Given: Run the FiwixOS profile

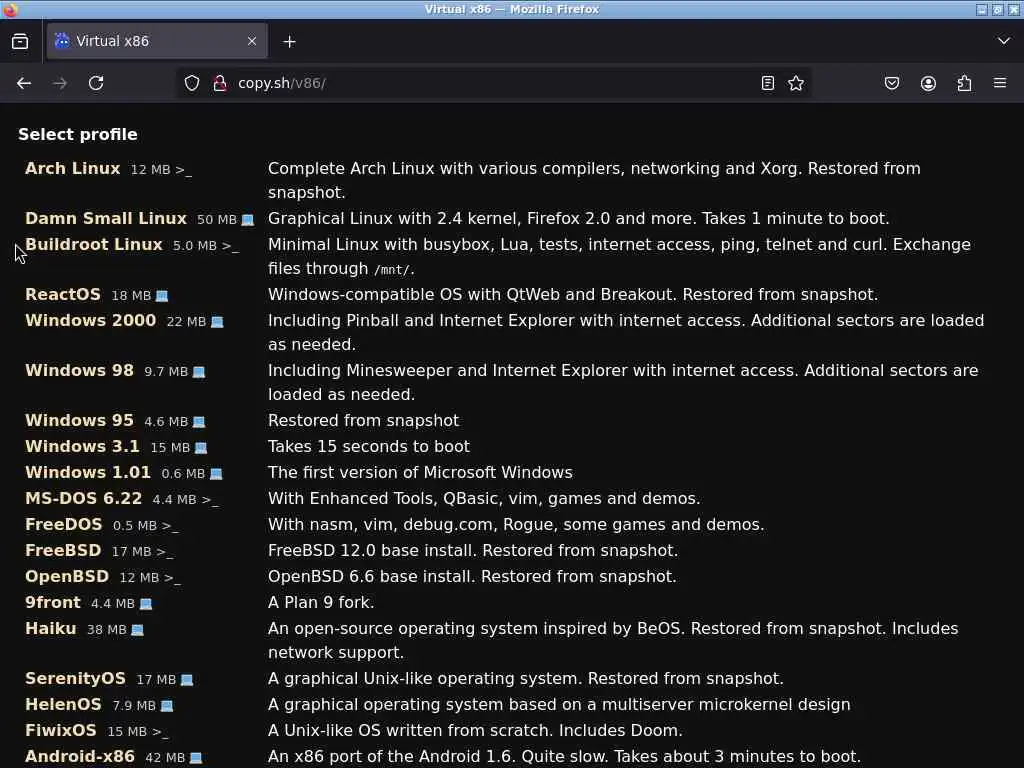Looking at the screenshot, I should (61, 730).
